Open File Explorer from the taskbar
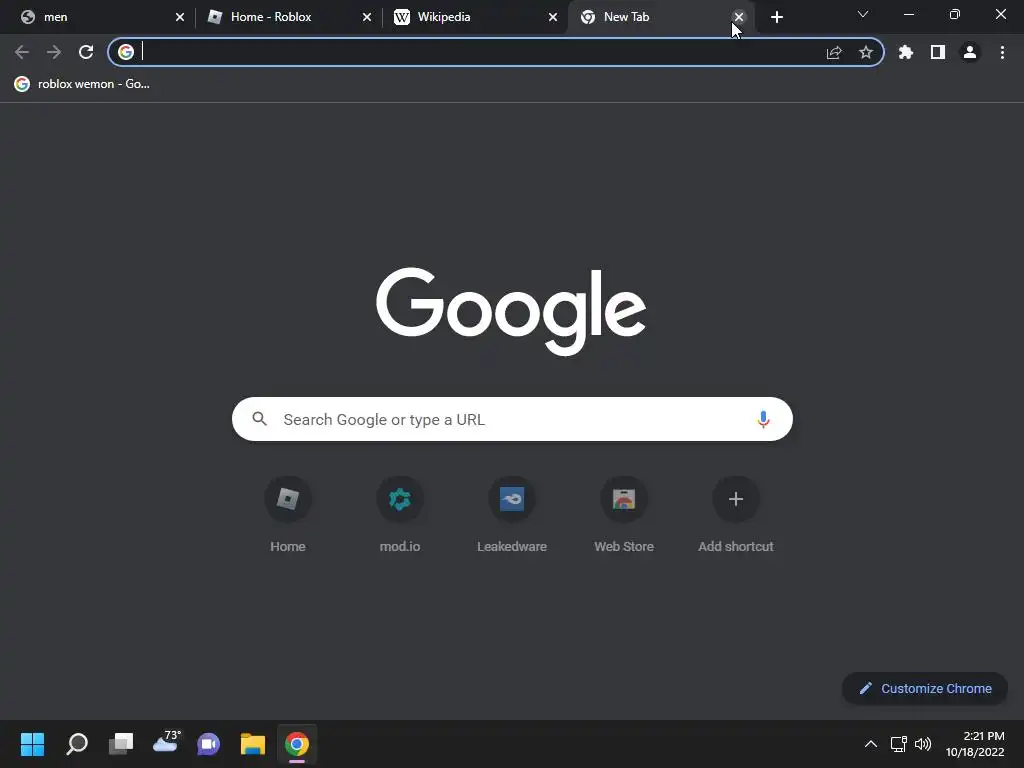 (x=253, y=744)
